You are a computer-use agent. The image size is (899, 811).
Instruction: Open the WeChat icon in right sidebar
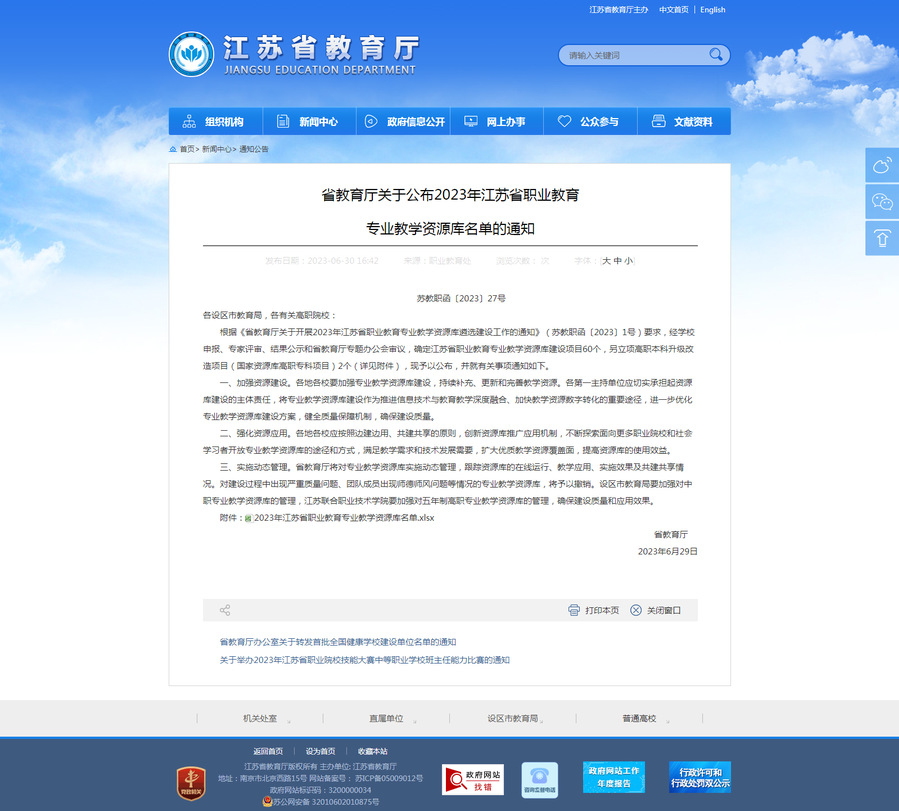pyautogui.click(x=882, y=201)
